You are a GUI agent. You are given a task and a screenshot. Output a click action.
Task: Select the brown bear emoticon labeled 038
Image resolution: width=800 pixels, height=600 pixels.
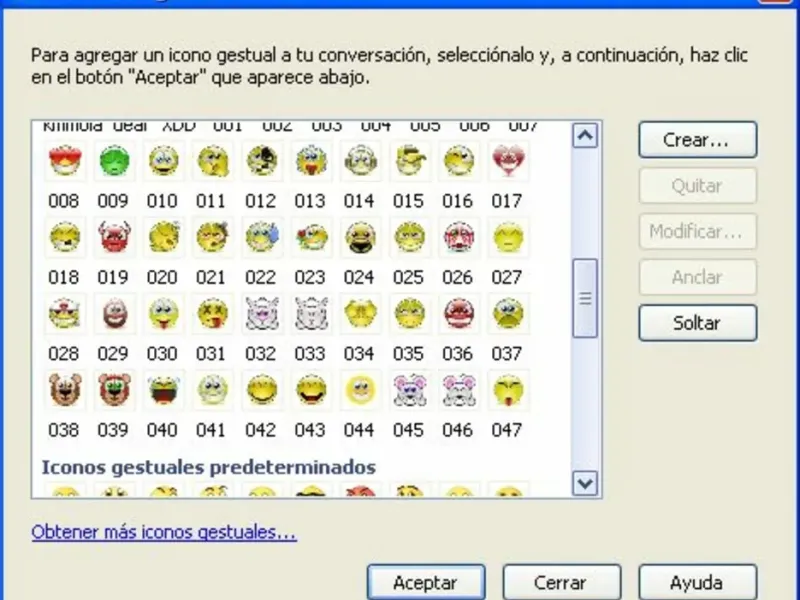[x=65, y=390]
